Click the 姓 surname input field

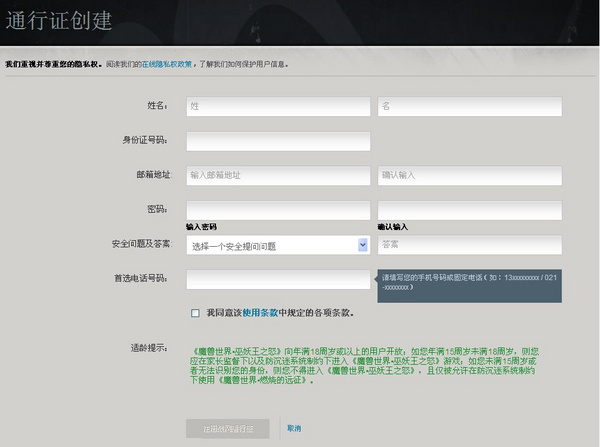[x=278, y=106]
